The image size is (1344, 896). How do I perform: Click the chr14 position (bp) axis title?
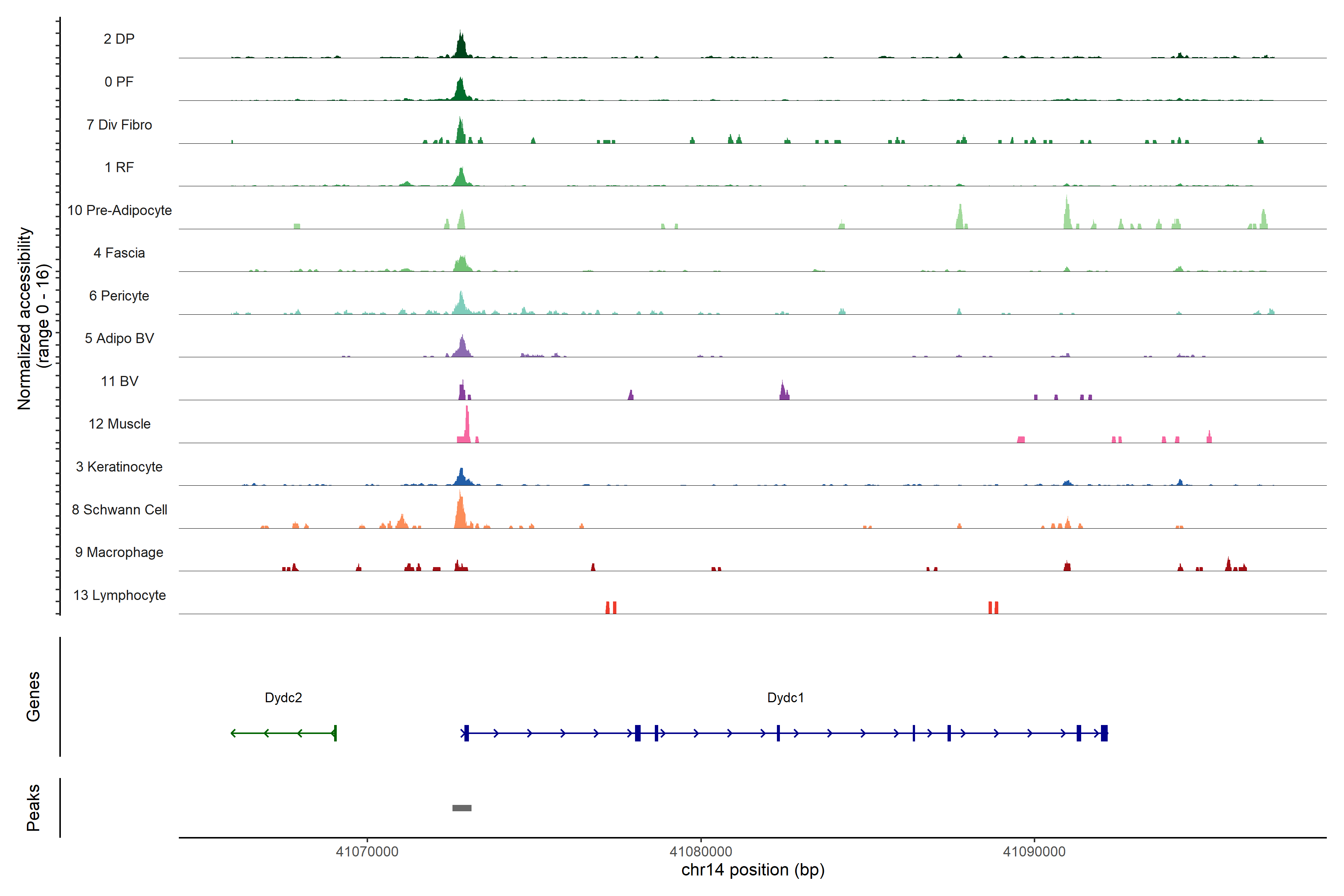point(753,870)
